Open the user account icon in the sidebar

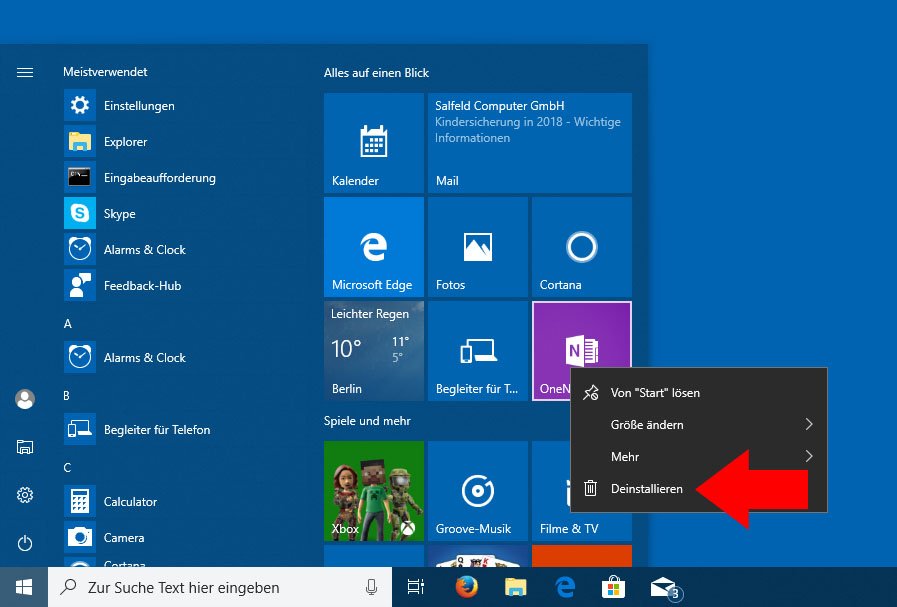24,399
